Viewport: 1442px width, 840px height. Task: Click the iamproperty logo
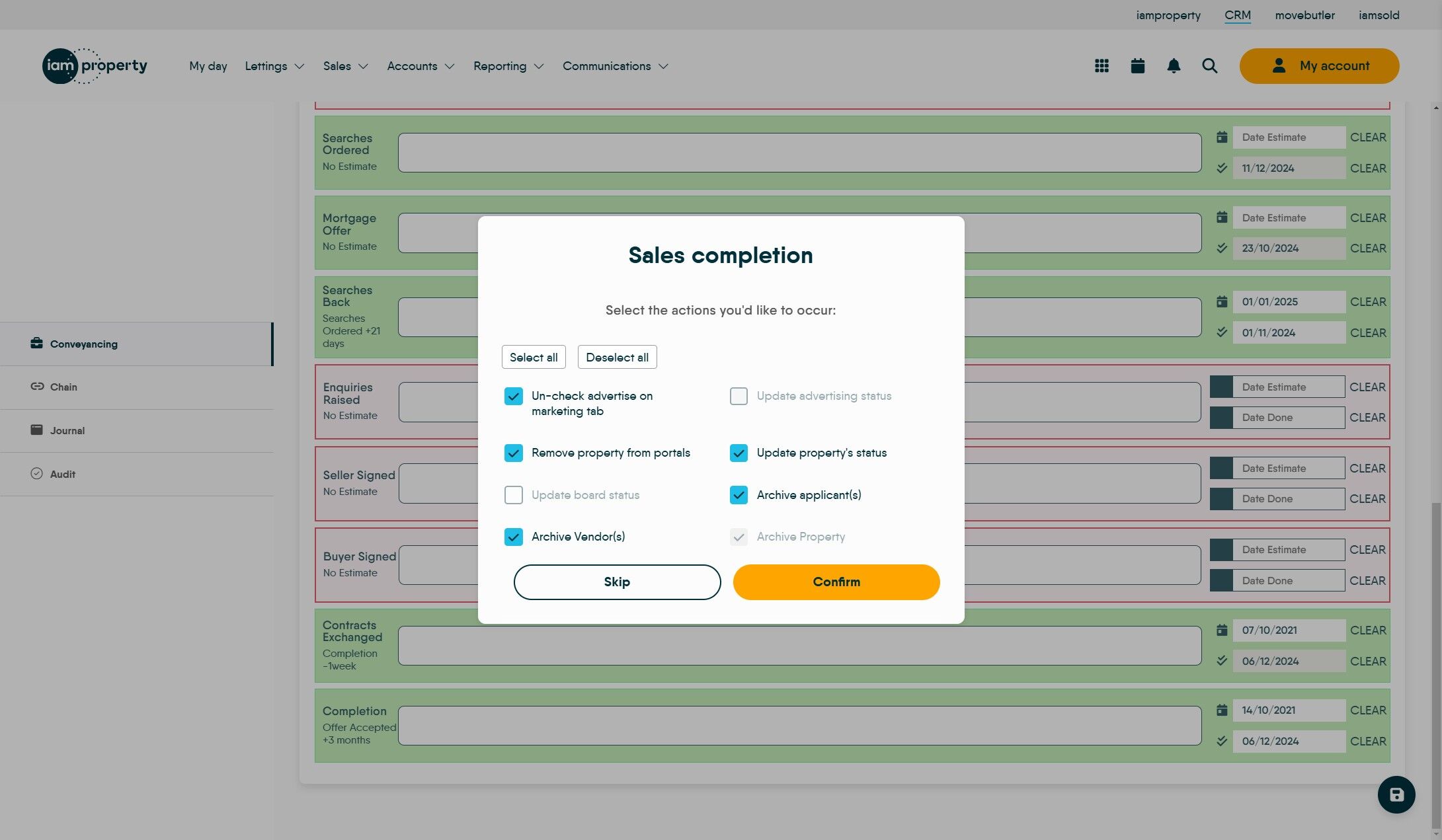(x=95, y=65)
